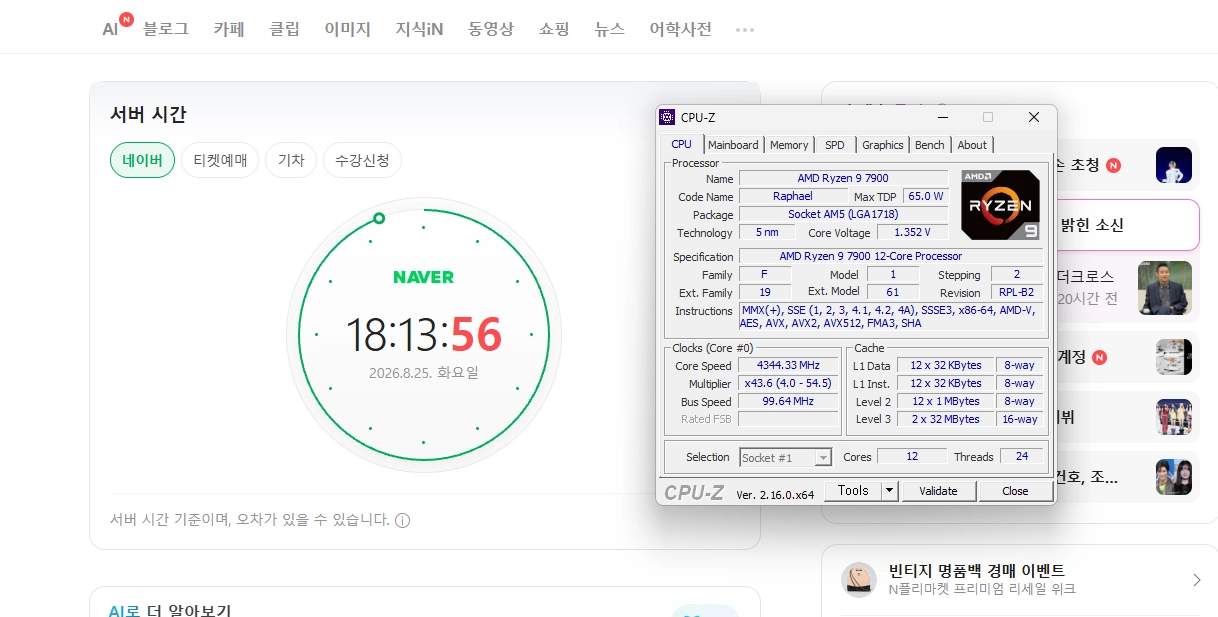
Task: Click the round avatar icon of 빈티지 명품백 event
Action: click(859, 579)
